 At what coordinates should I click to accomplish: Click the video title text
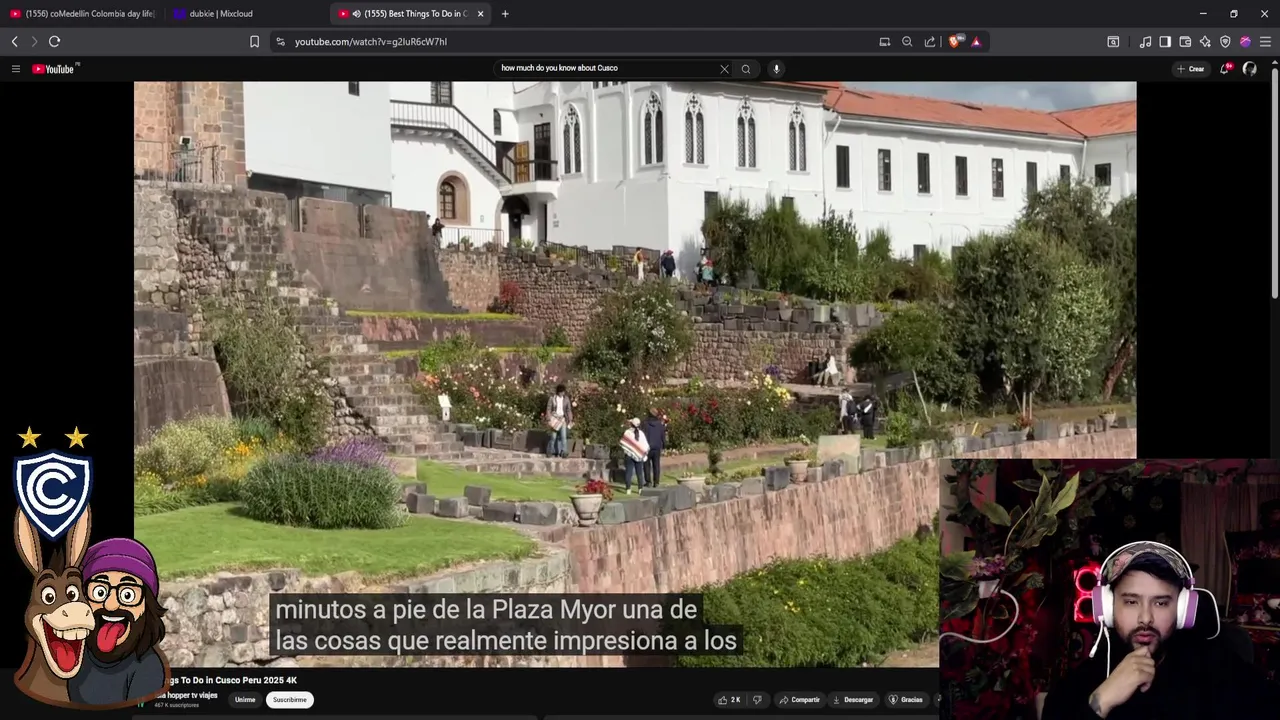(230, 680)
